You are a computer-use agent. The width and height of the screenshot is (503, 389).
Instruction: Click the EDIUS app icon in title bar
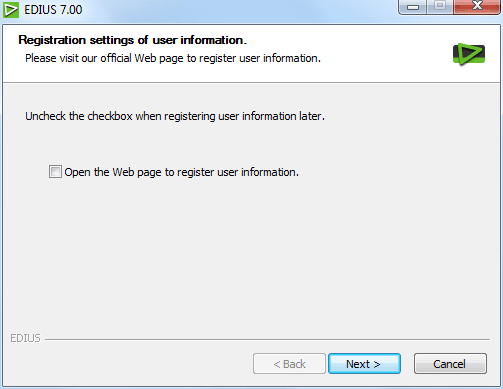[x=11, y=10]
